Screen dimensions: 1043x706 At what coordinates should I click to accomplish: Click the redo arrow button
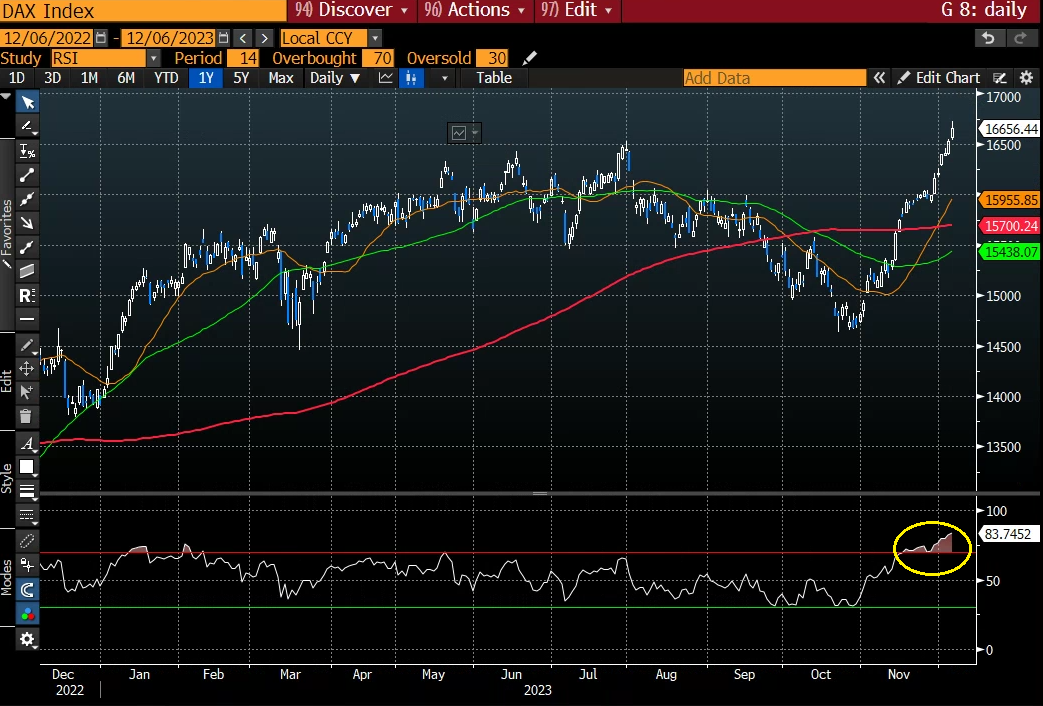(x=1020, y=38)
